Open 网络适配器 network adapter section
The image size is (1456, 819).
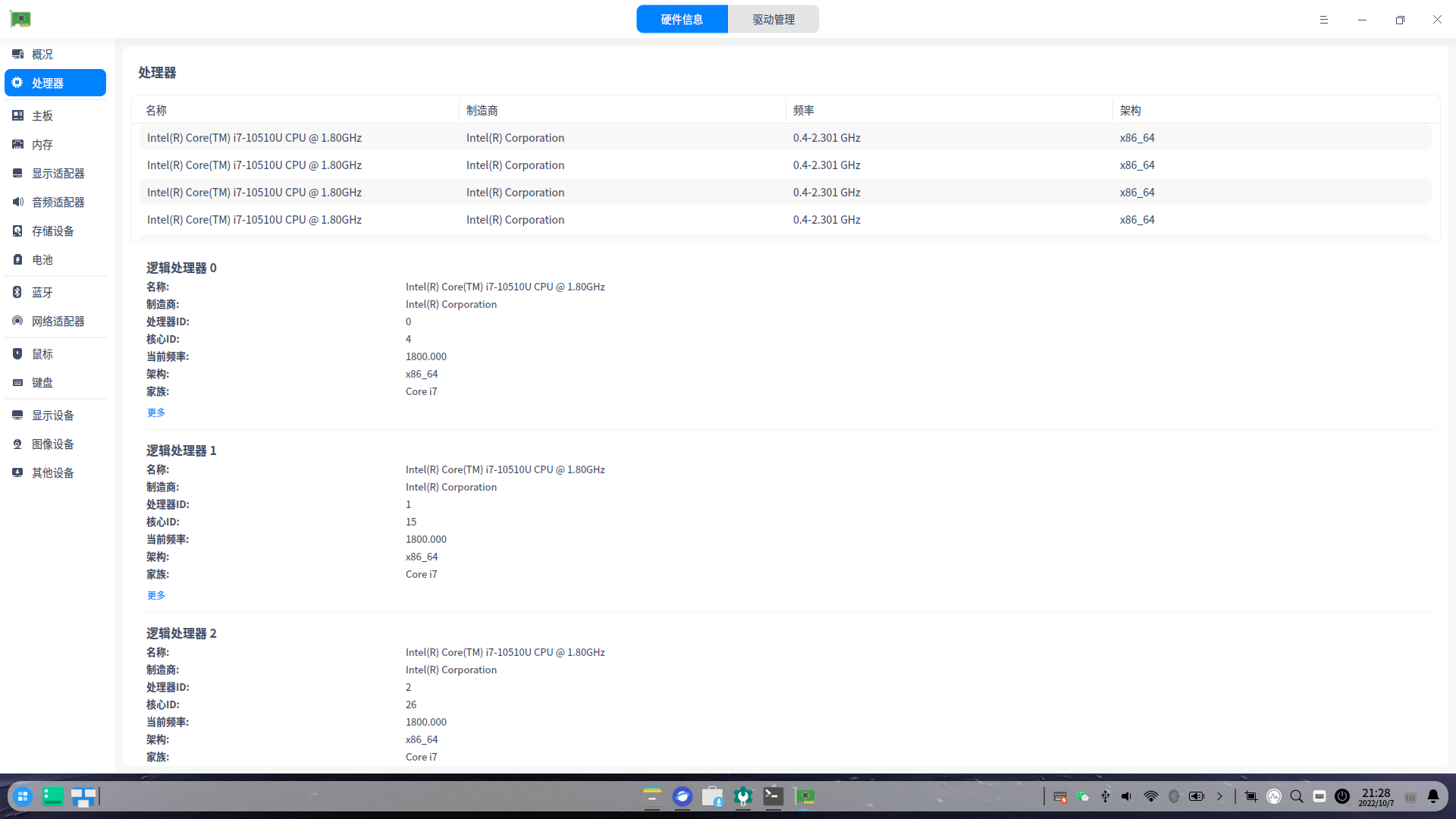(x=55, y=322)
